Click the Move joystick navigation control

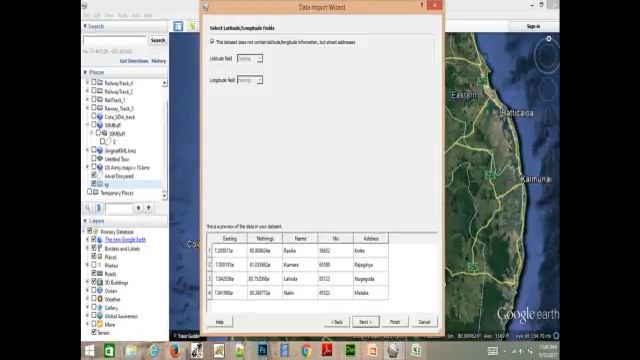546,89
